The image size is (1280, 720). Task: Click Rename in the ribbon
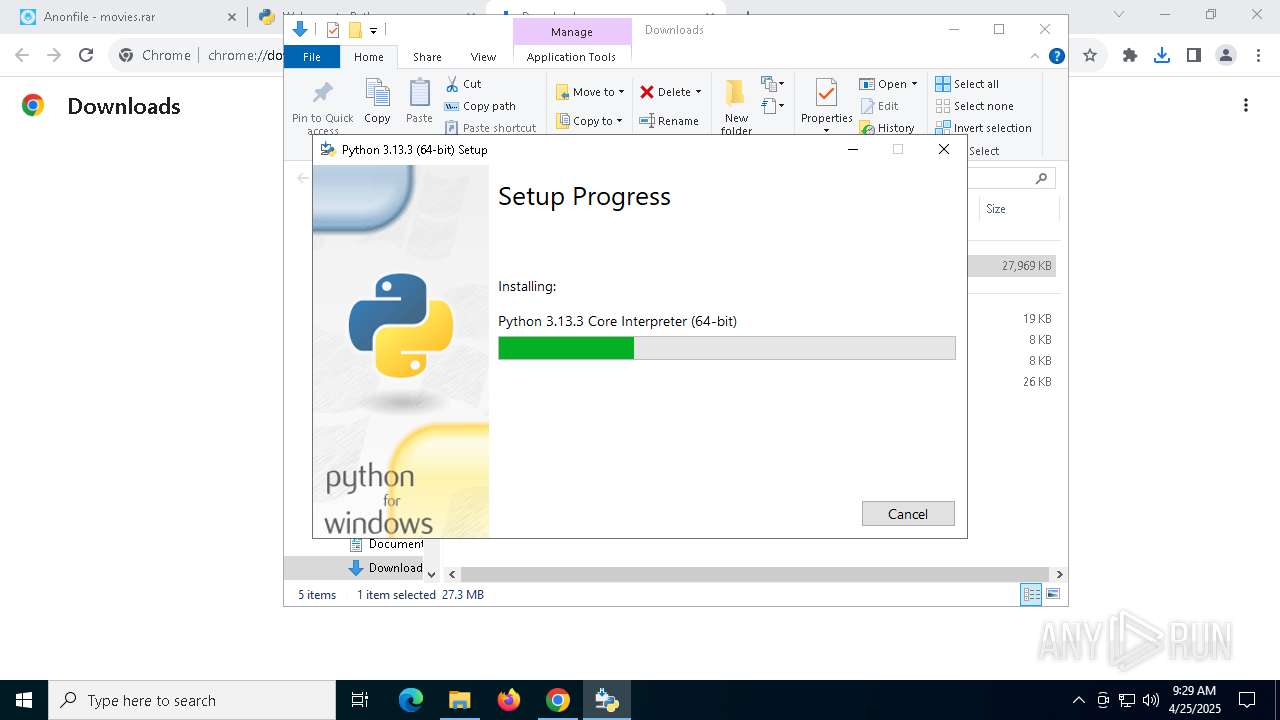(x=669, y=121)
